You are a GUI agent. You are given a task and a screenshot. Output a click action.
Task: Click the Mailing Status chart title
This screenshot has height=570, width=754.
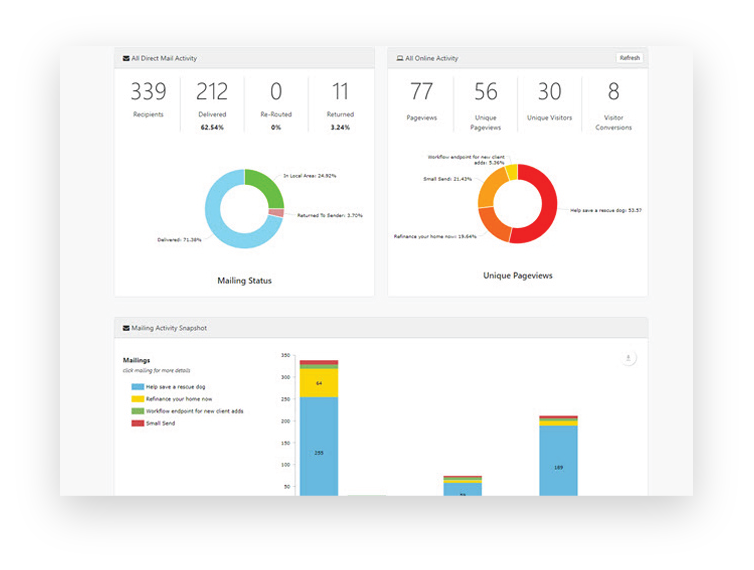[x=244, y=280]
